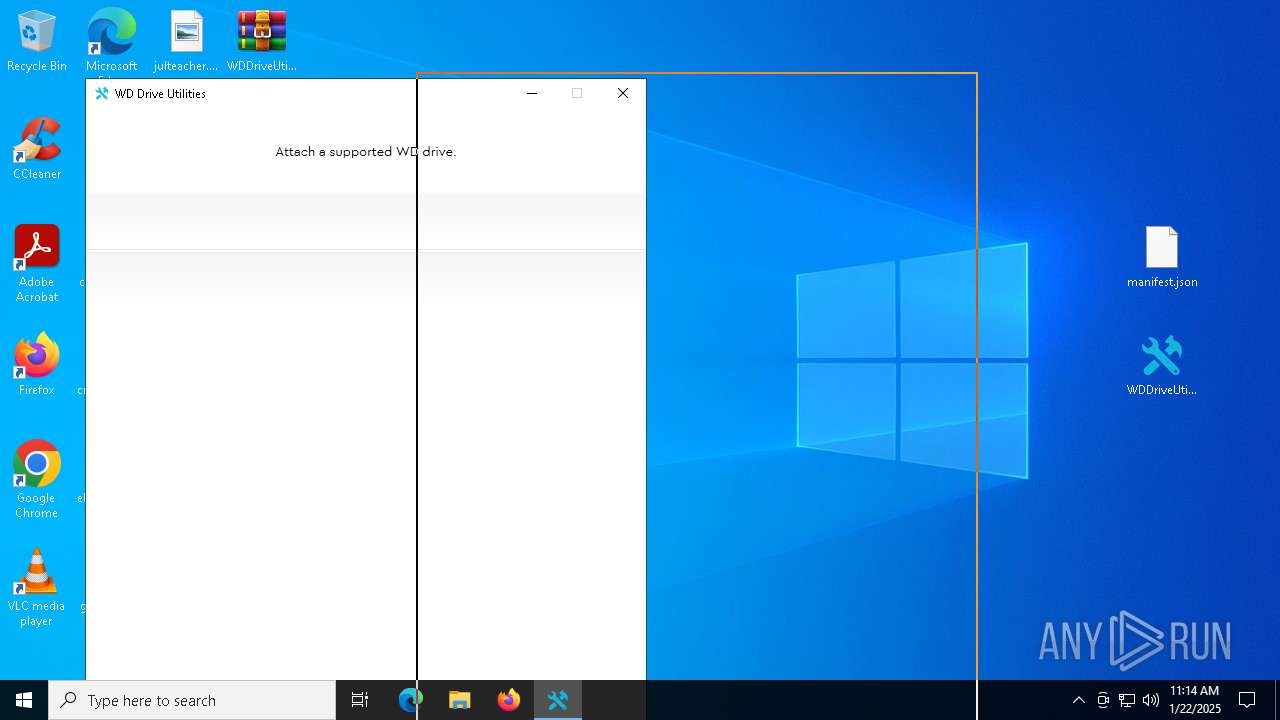Select the julteacher image file on the desktop

click(186, 41)
